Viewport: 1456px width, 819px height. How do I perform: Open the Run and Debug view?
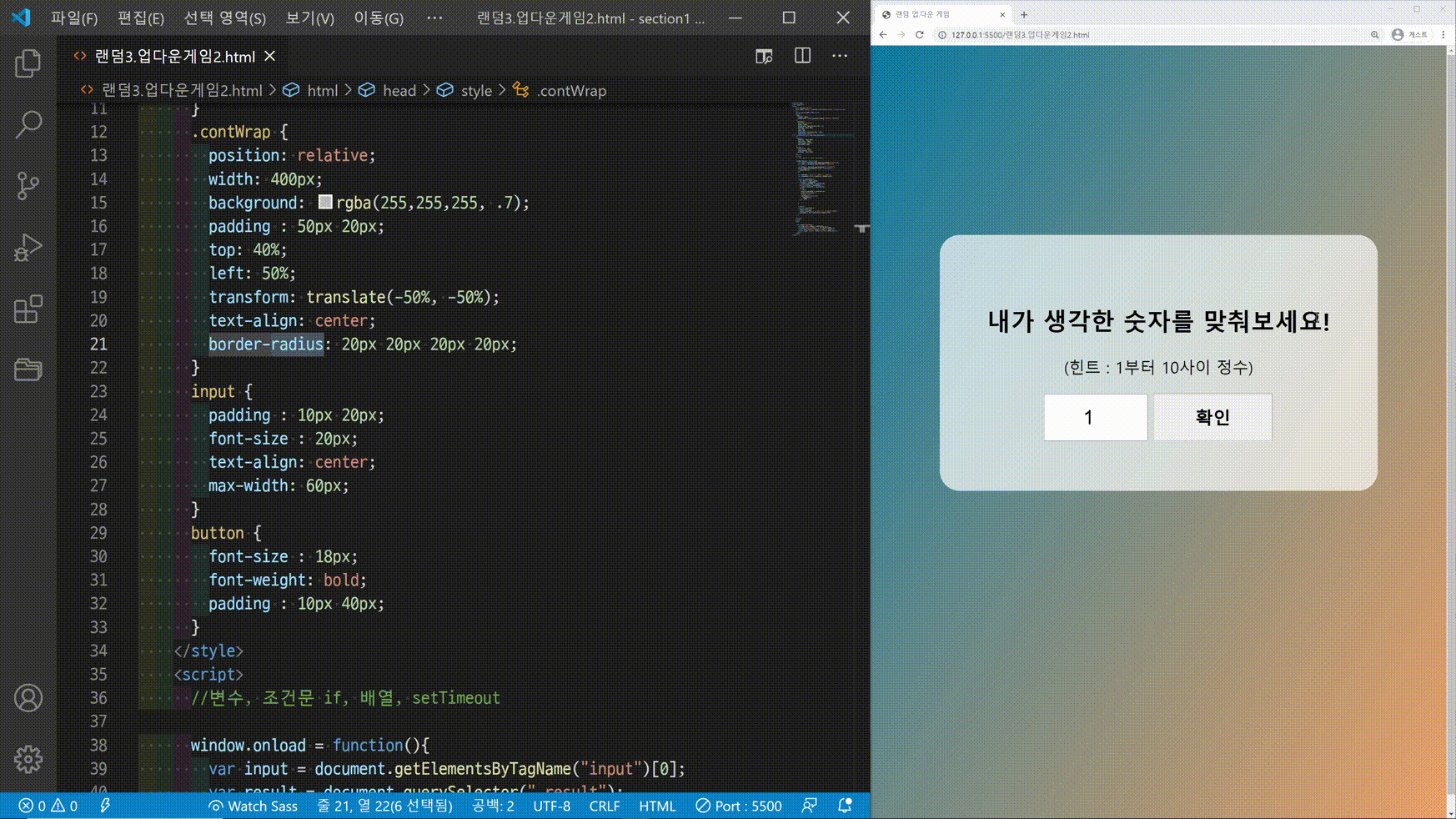tap(28, 248)
